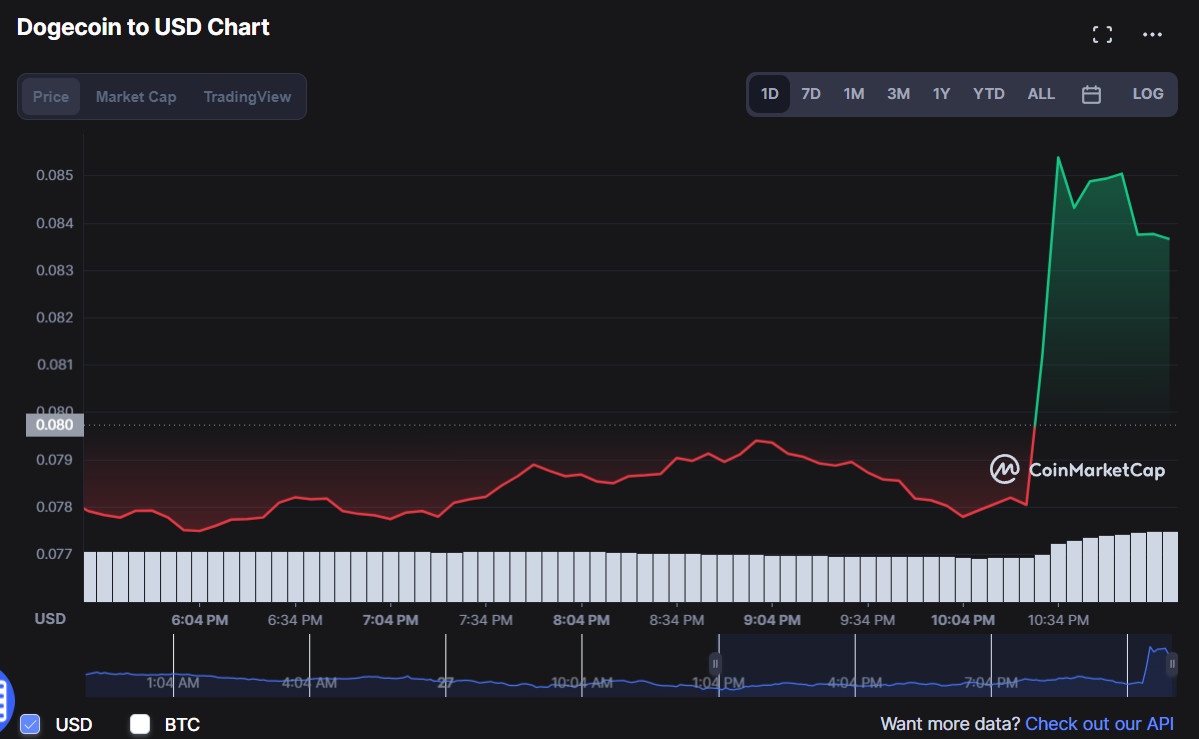Select the 1M time range
Screen dimensions: 1199x739
point(853,94)
